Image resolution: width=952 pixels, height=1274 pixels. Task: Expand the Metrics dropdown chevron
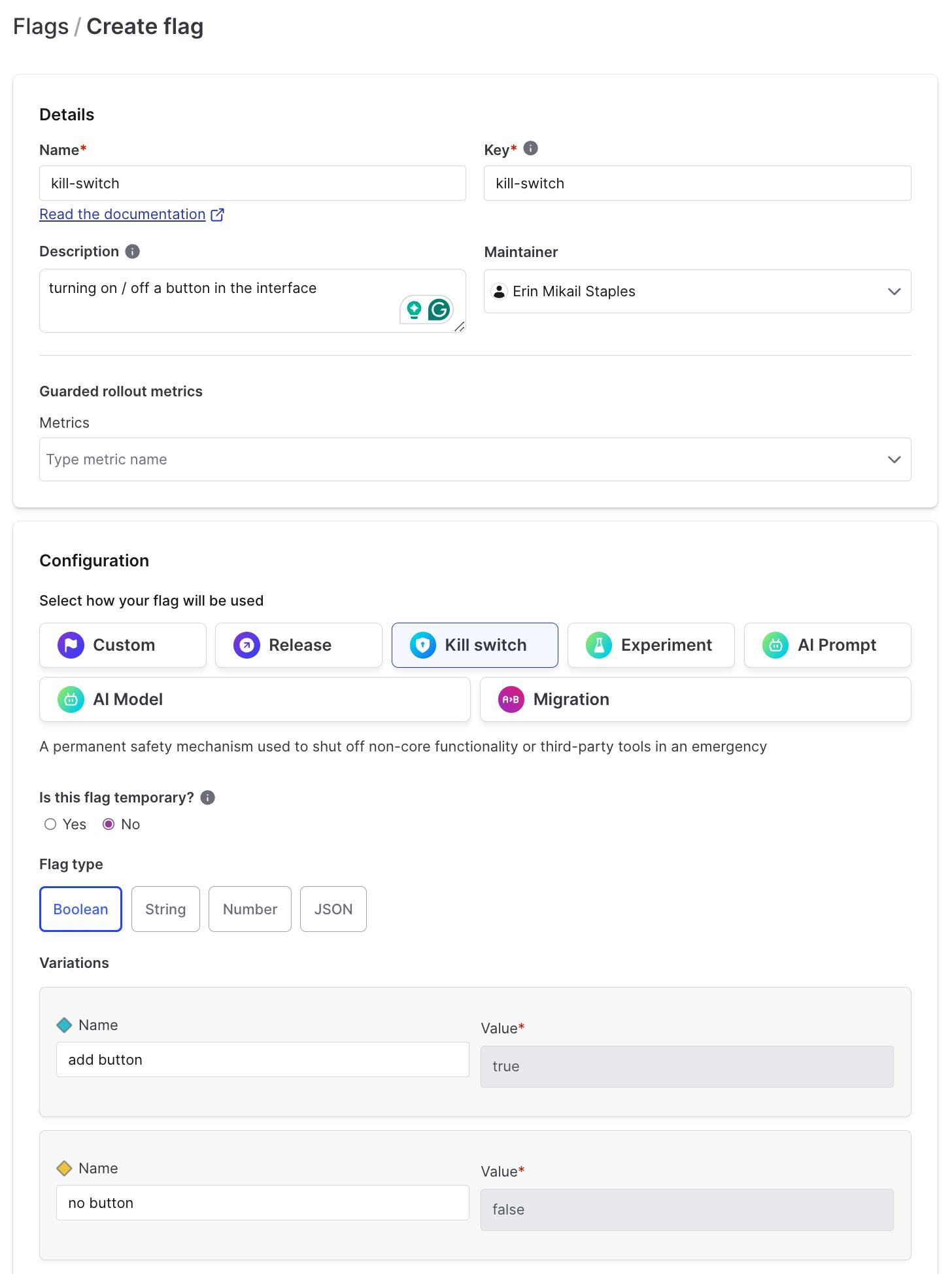tap(894, 460)
